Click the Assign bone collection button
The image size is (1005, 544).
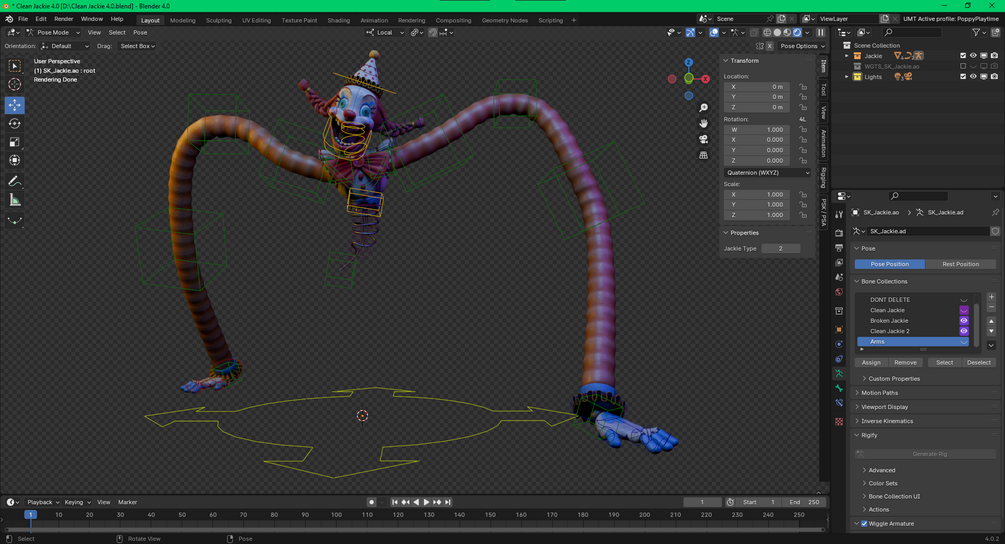(x=871, y=363)
